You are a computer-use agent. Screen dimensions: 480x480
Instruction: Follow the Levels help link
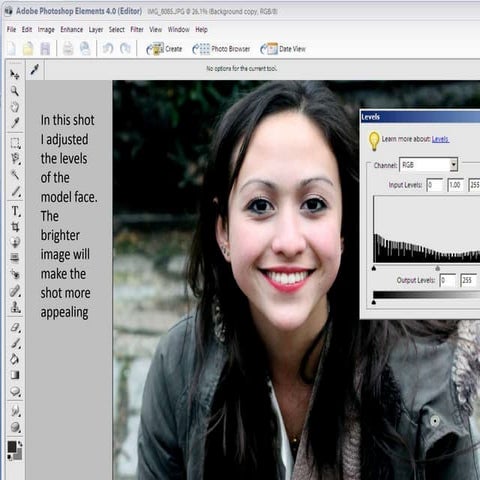[x=440, y=139]
